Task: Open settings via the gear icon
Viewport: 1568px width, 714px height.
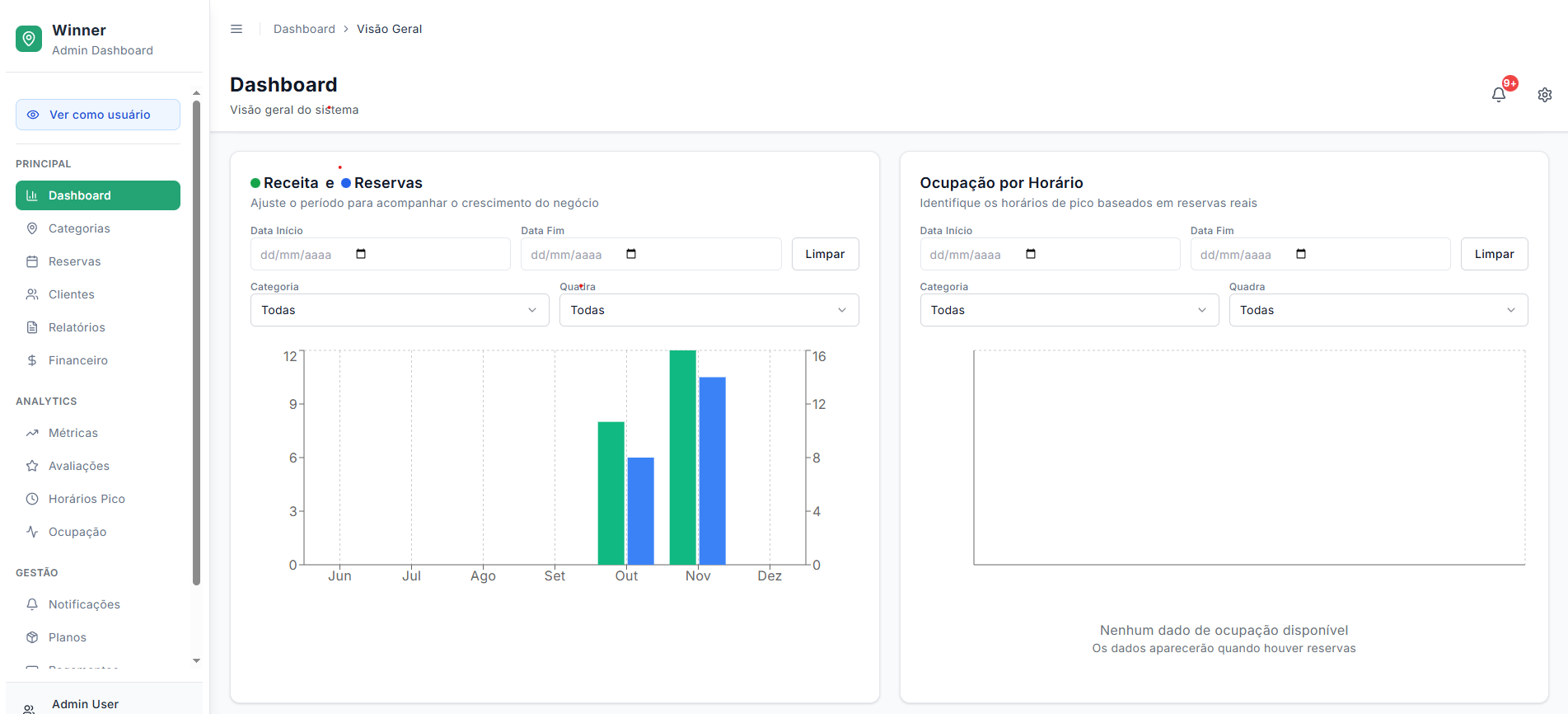Action: (x=1544, y=95)
